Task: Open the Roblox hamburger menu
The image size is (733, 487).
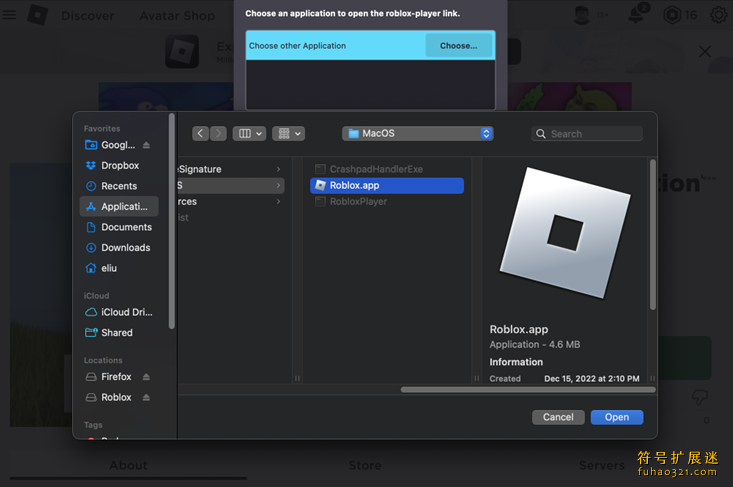Action: (x=9, y=15)
